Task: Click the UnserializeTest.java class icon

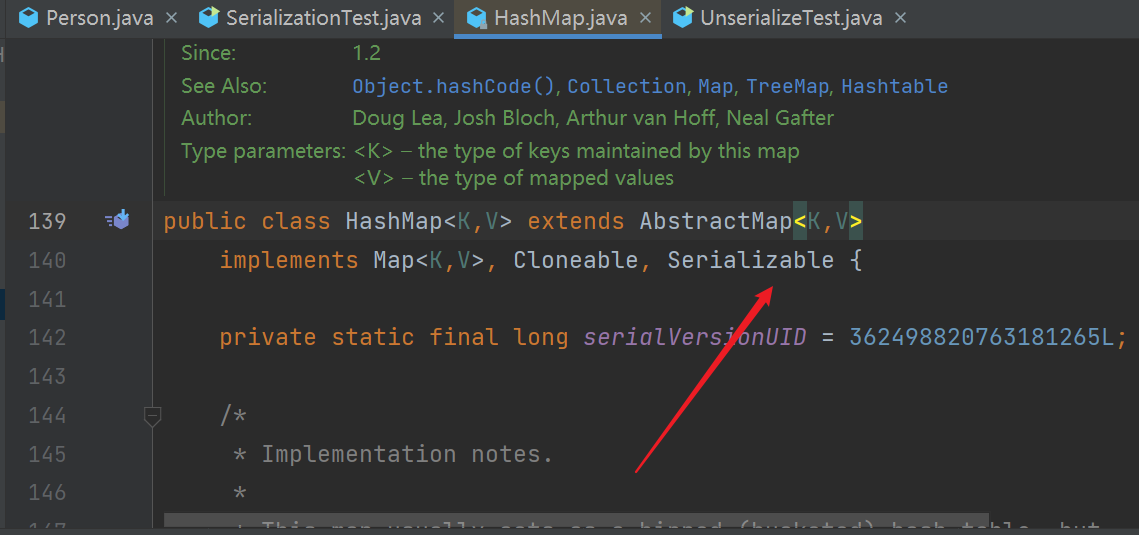Action: [x=683, y=18]
